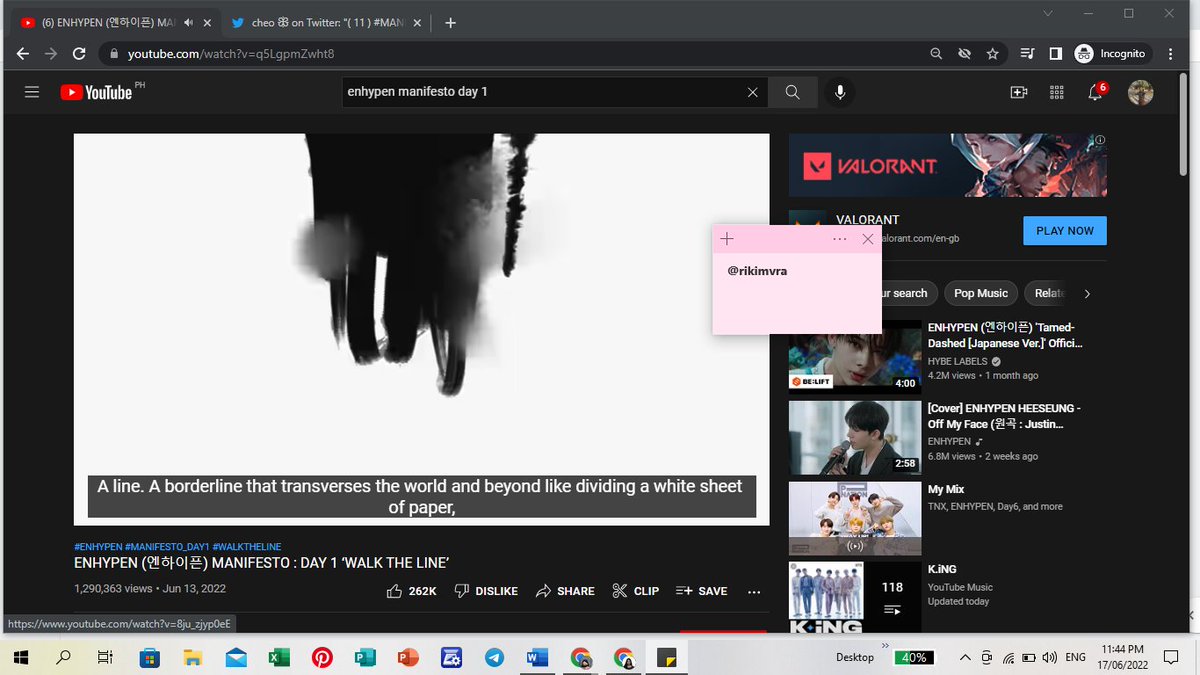This screenshot has height=675, width=1200.
Task: Create a clip with the CLIP button
Action: [636, 591]
